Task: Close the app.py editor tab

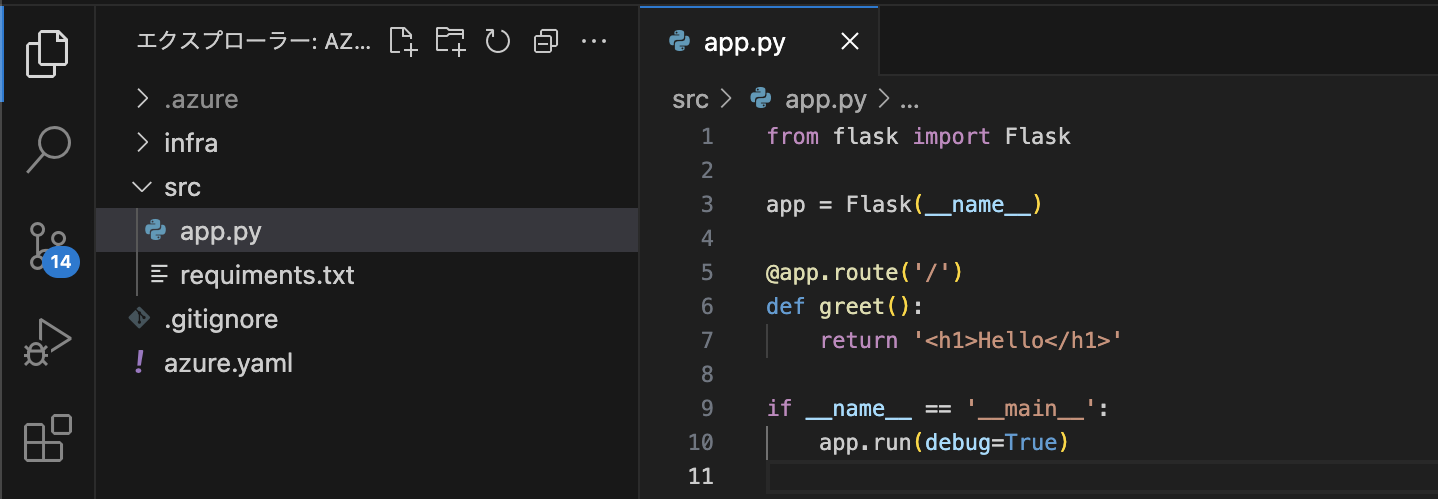Action: (849, 41)
